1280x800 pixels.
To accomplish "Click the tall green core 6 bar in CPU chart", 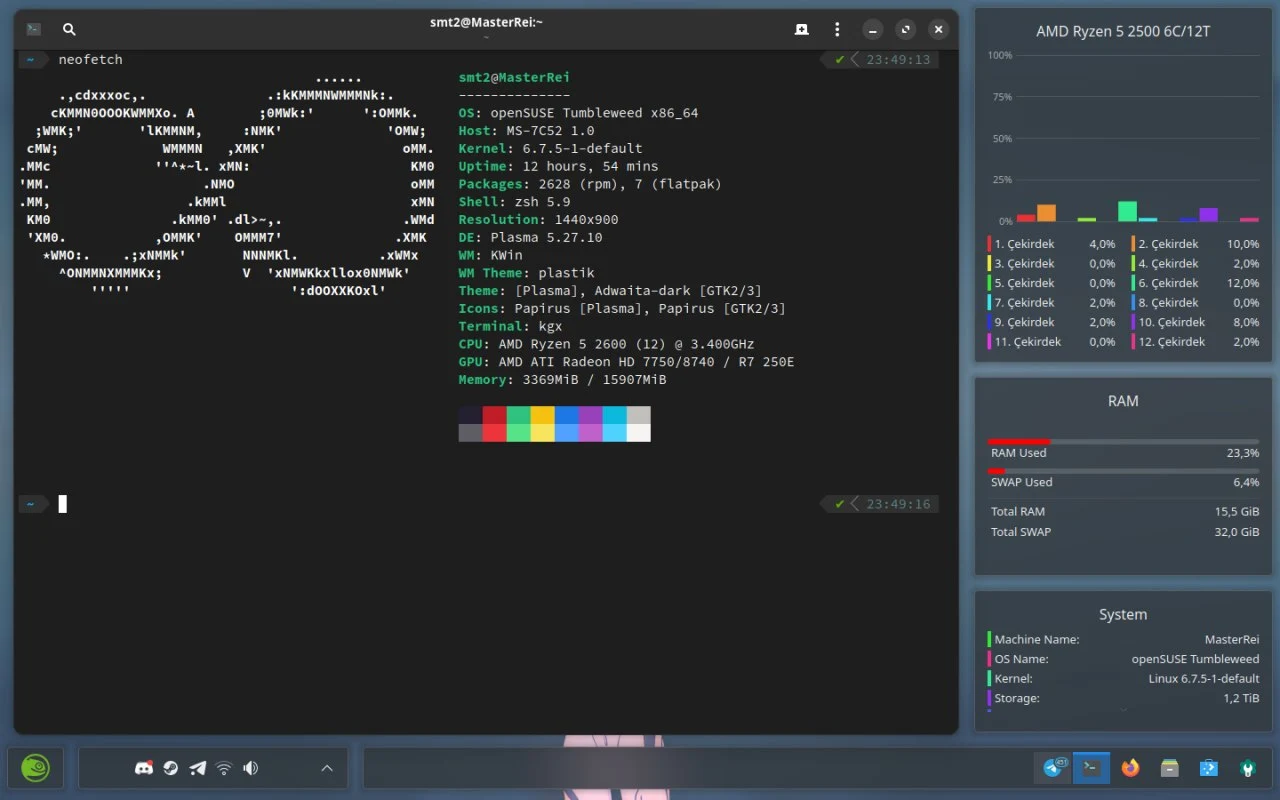I will [x=1127, y=211].
